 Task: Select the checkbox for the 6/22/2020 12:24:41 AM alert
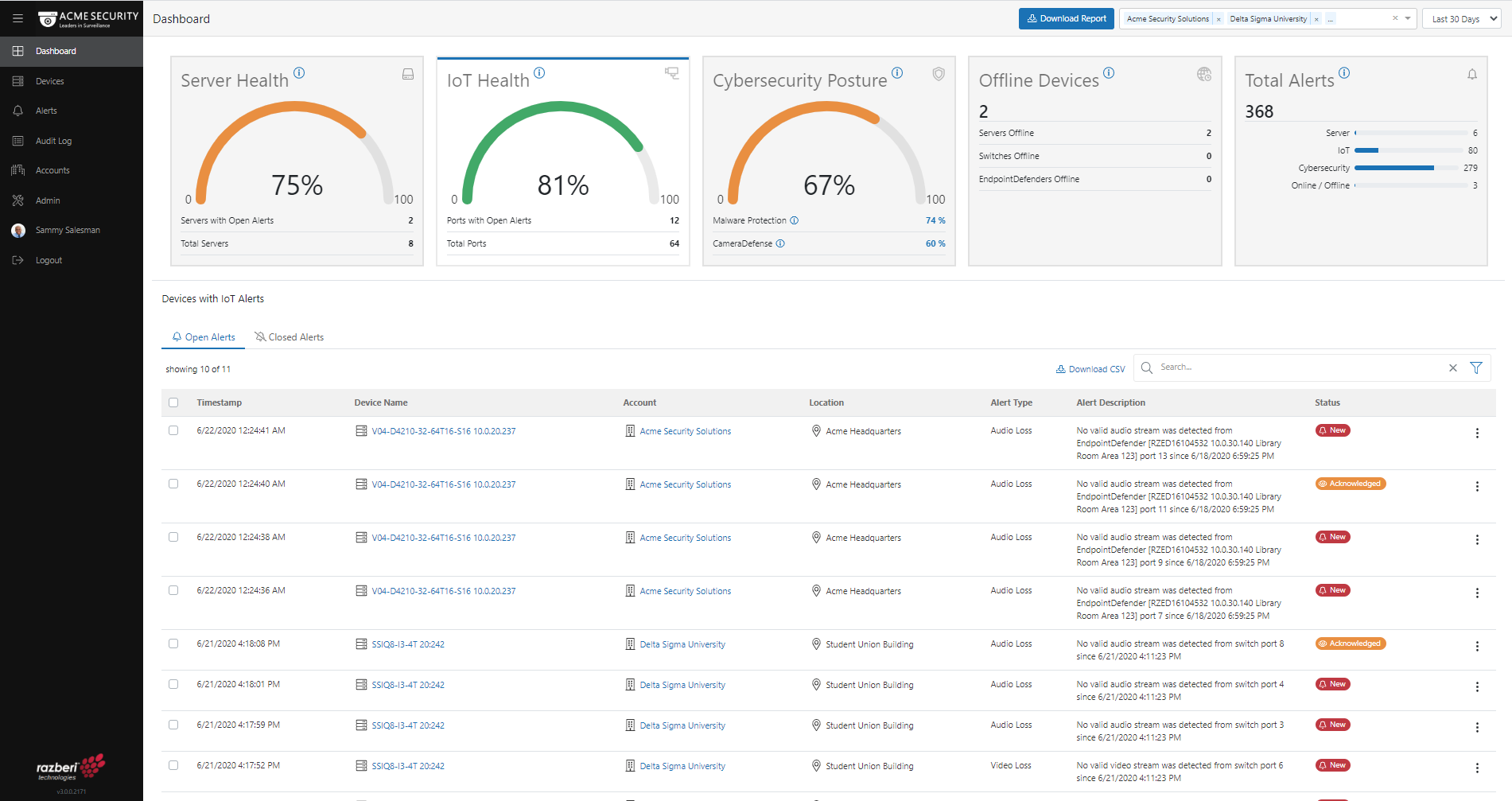[x=173, y=430]
